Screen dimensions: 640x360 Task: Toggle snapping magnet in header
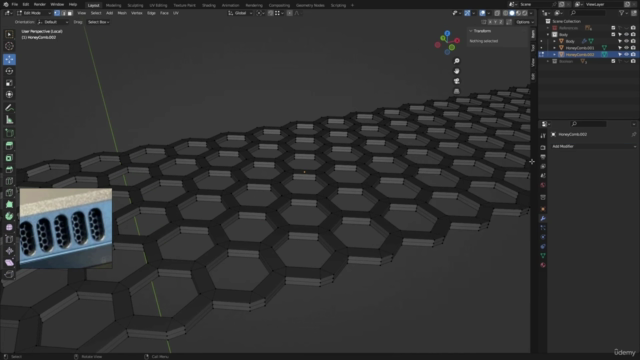point(270,13)
